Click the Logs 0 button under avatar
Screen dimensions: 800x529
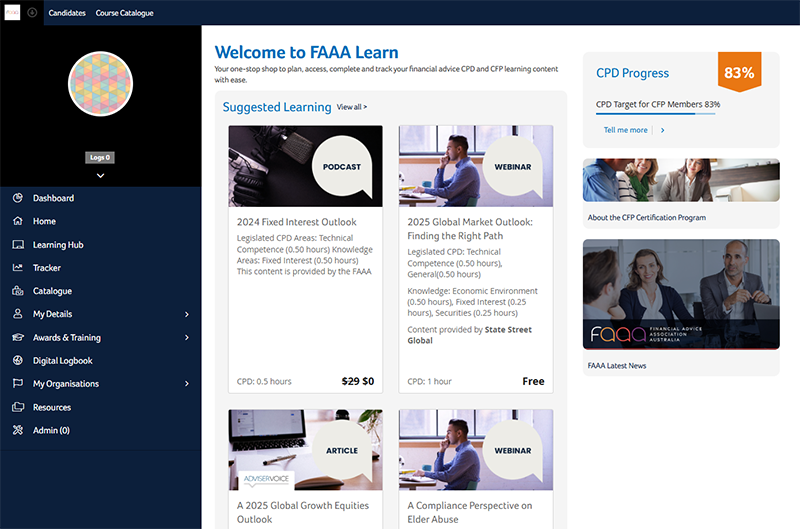click(x=100, y=157)
